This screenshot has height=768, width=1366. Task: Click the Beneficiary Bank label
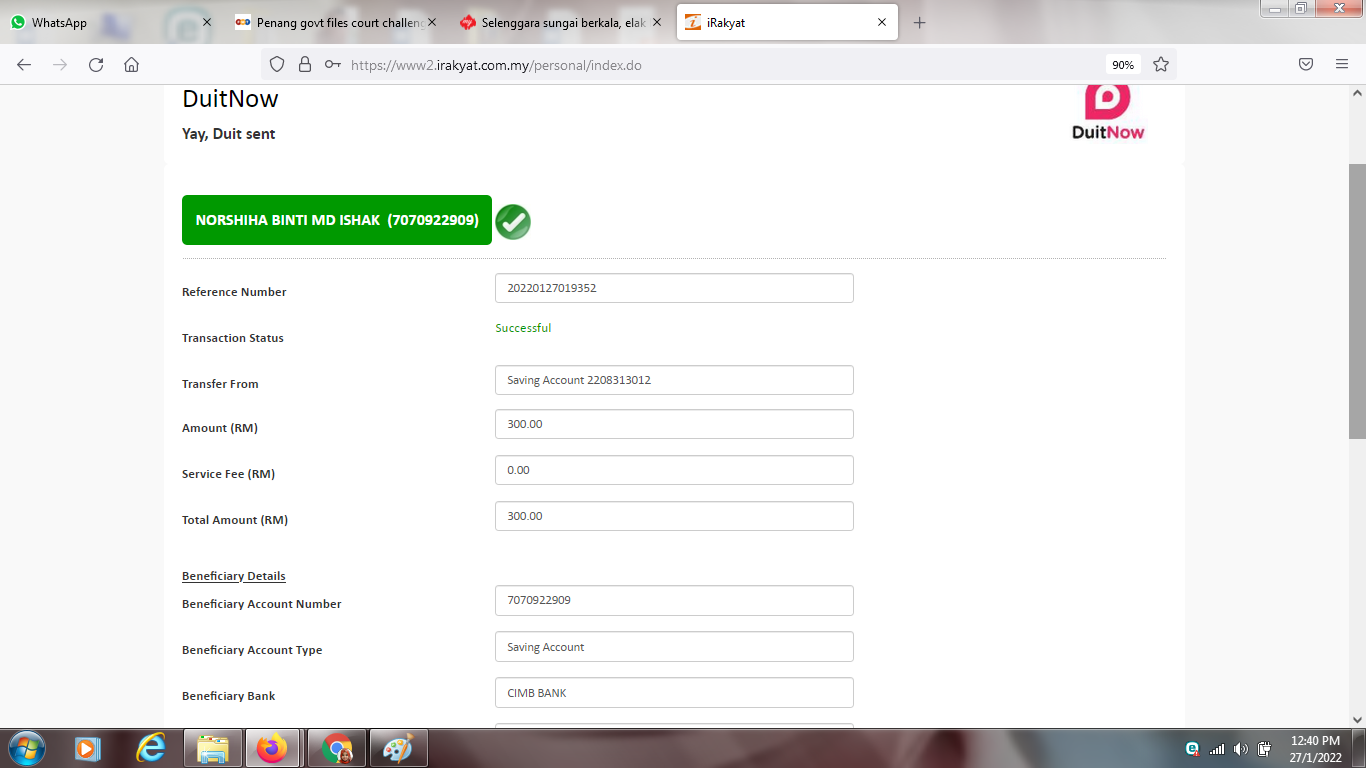tap(228, 696)
